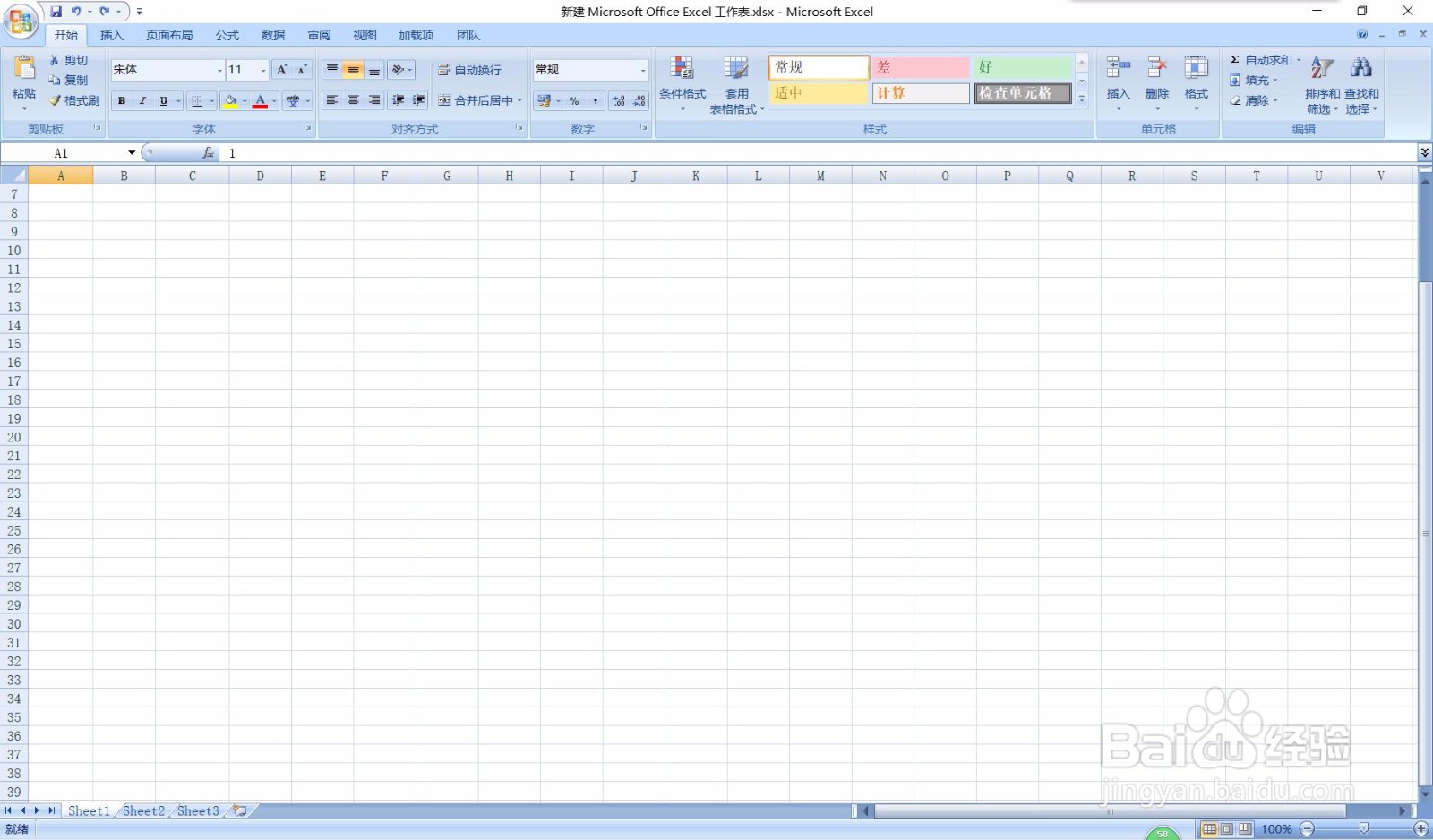
Task: Open 条件格式 conditional formatting
Action: (x=682, y=85)
